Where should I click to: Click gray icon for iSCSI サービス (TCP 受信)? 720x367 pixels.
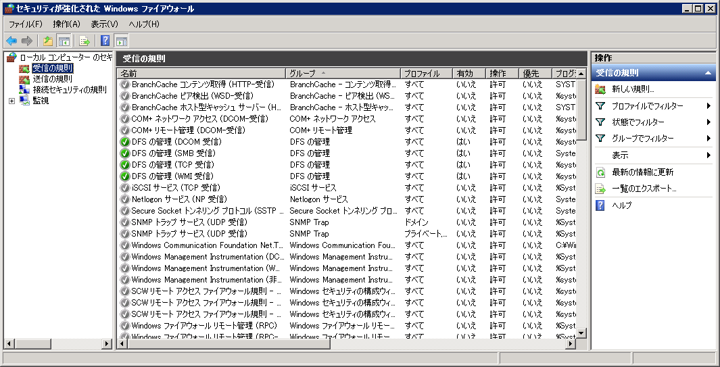click(124, 188)
